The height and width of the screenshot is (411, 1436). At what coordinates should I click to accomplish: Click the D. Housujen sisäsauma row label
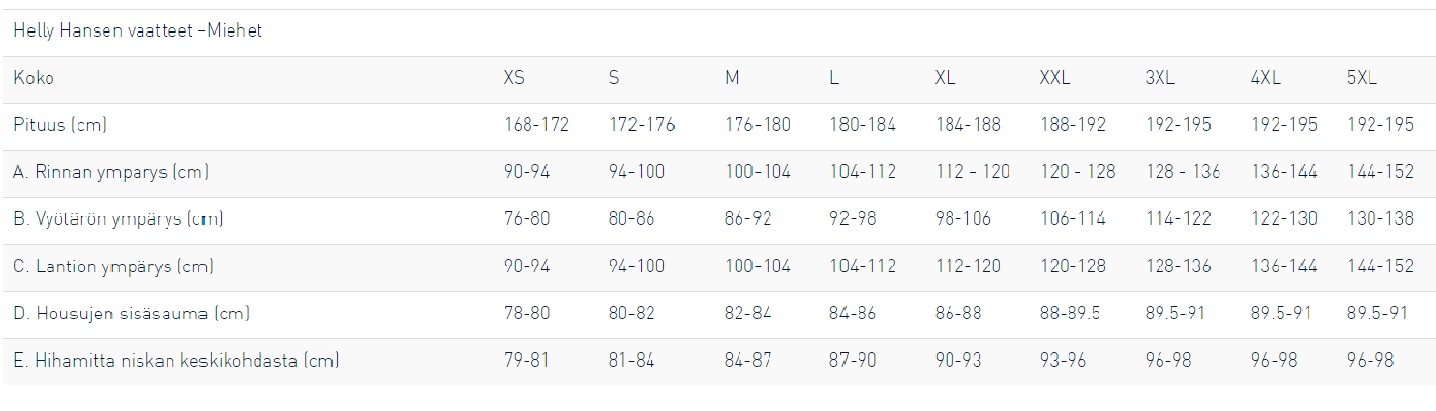(131, 313)
